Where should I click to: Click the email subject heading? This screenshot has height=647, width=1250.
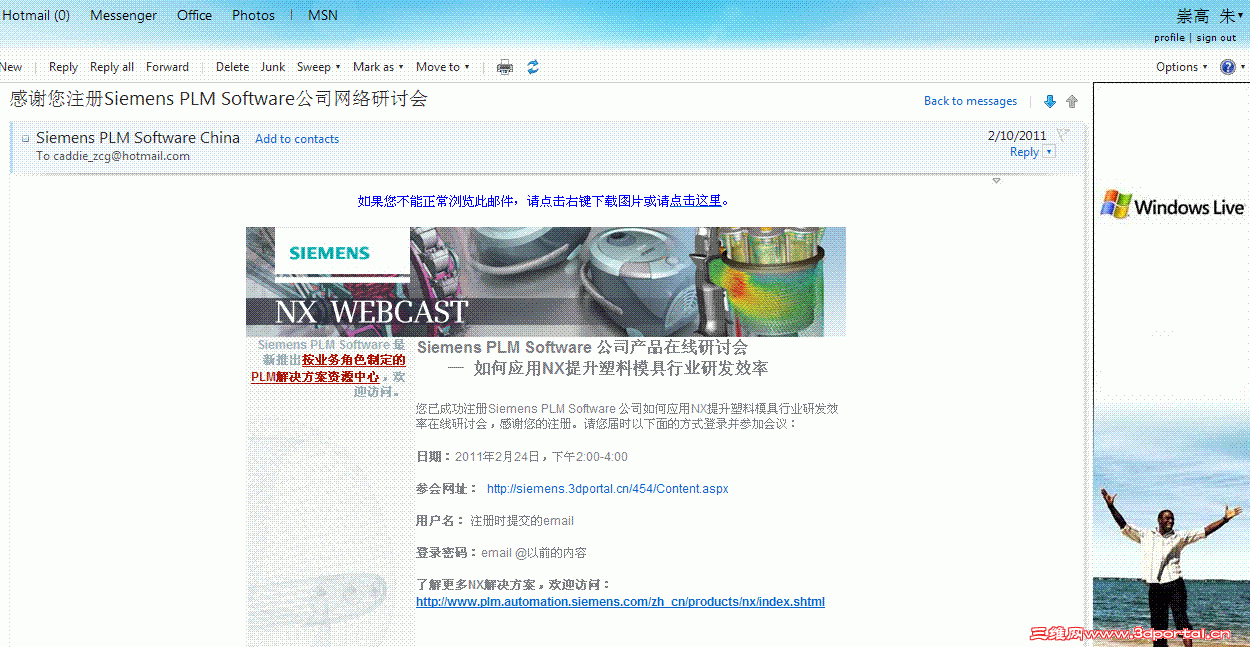tap(219, 99)
